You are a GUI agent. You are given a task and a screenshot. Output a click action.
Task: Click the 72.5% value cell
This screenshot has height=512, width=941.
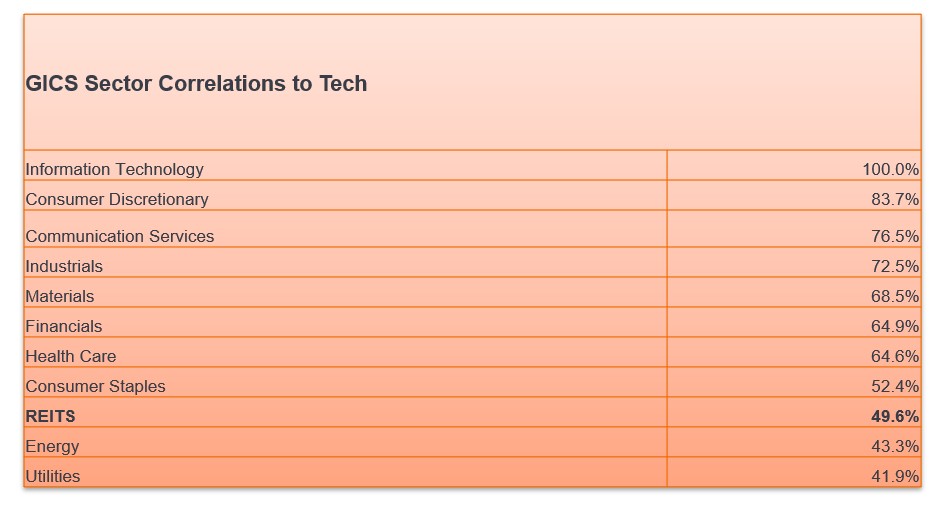[894, 266]
